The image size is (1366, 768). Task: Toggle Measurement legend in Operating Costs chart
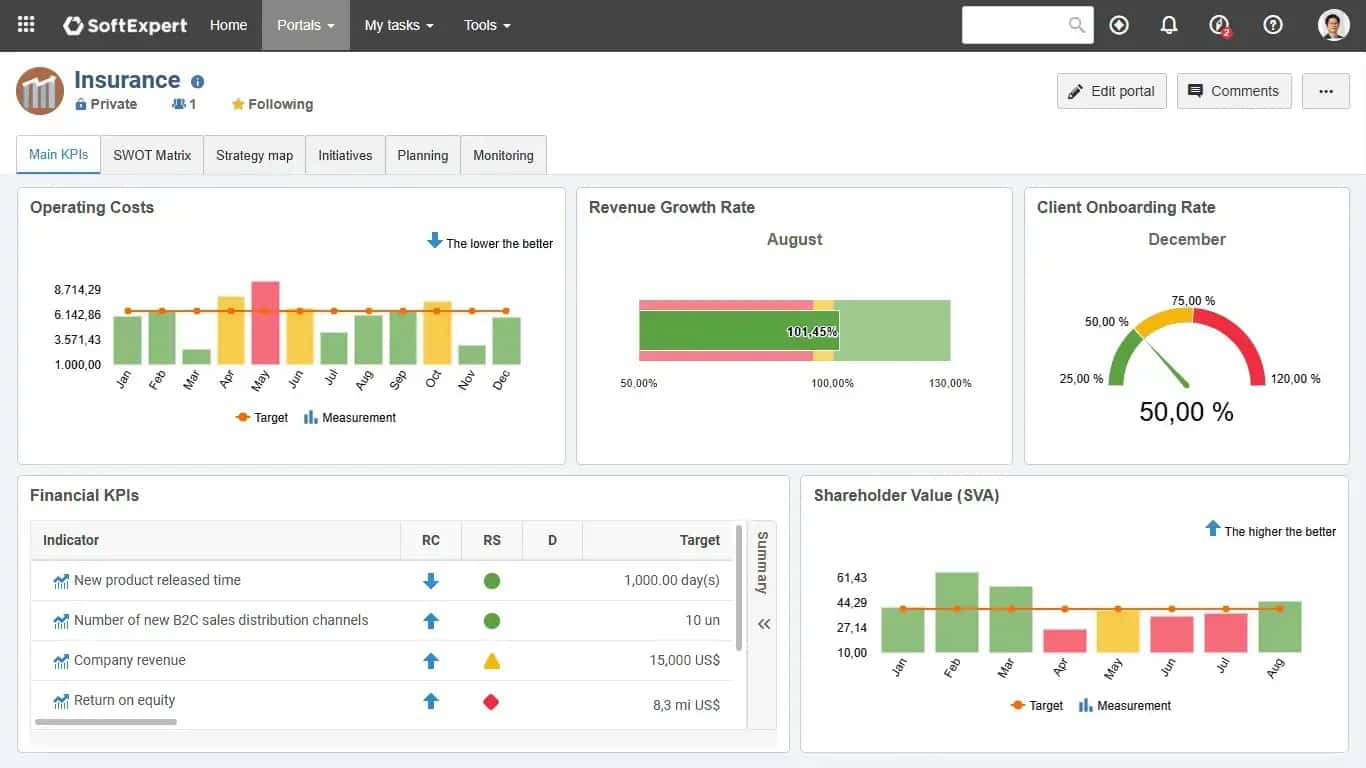click(x=350, y=418)
